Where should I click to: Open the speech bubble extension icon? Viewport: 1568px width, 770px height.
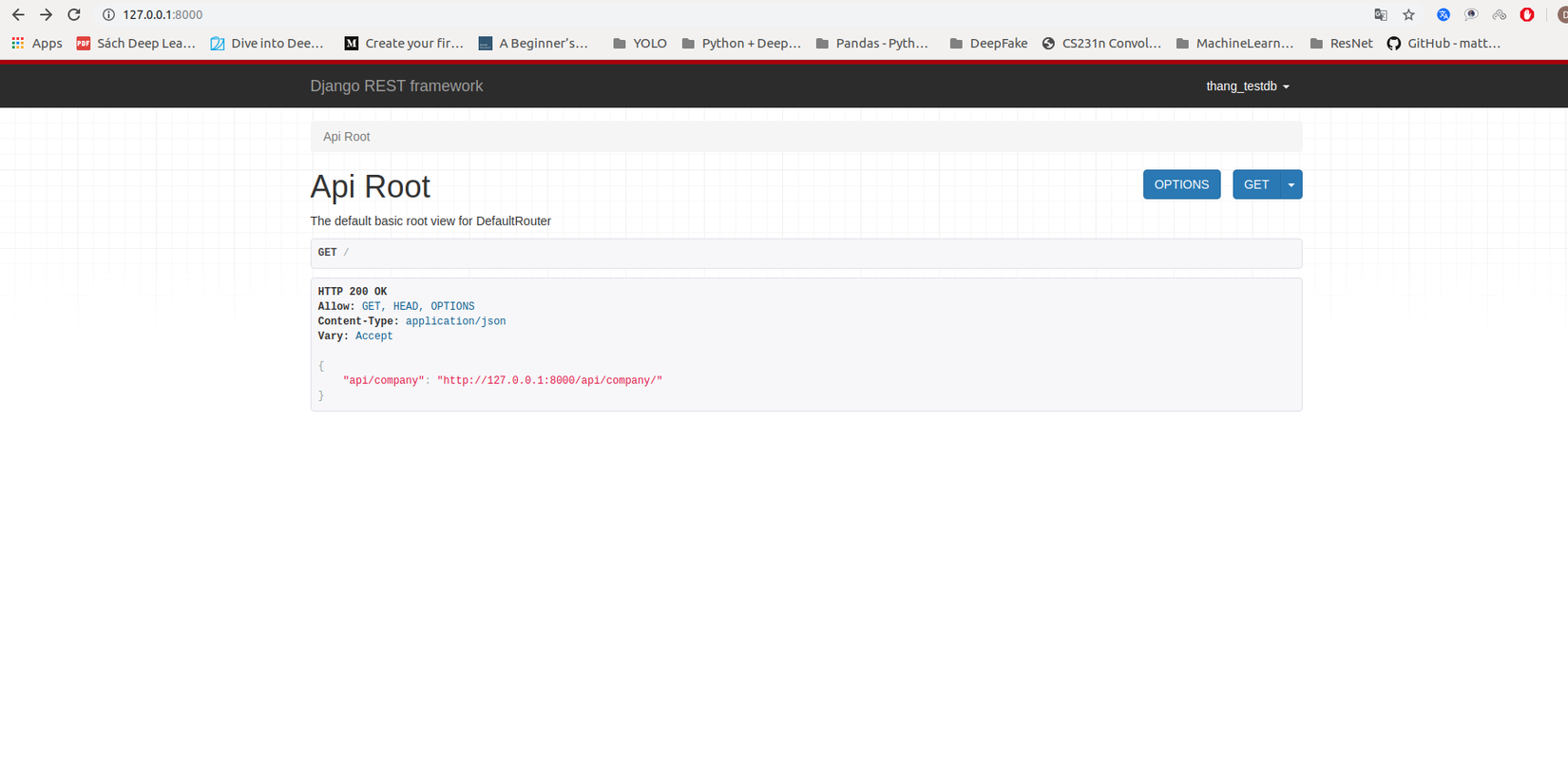1471,15
